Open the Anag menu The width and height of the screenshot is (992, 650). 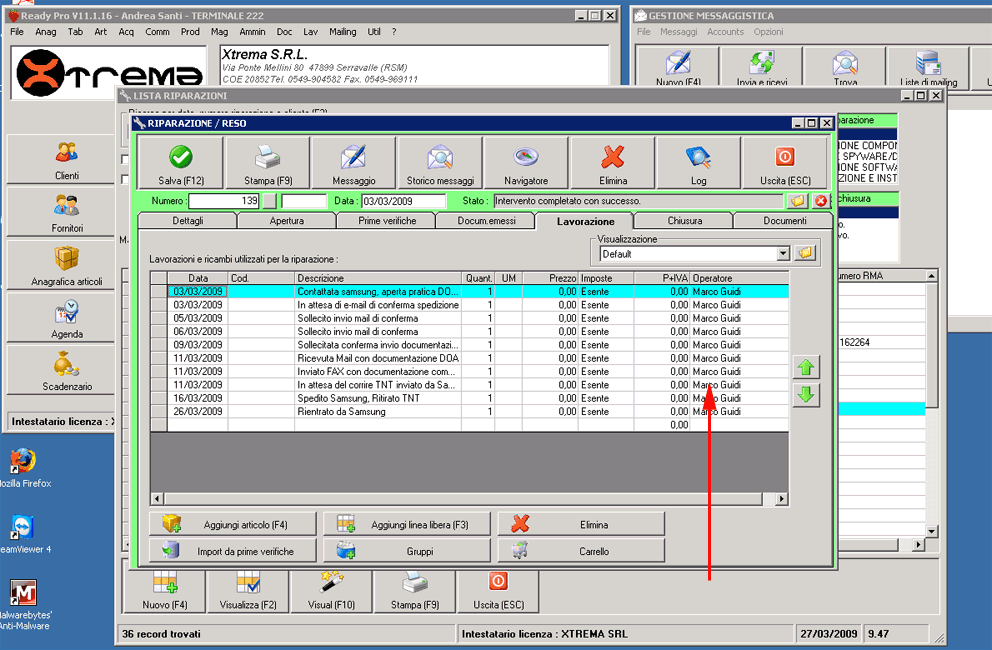46,32
